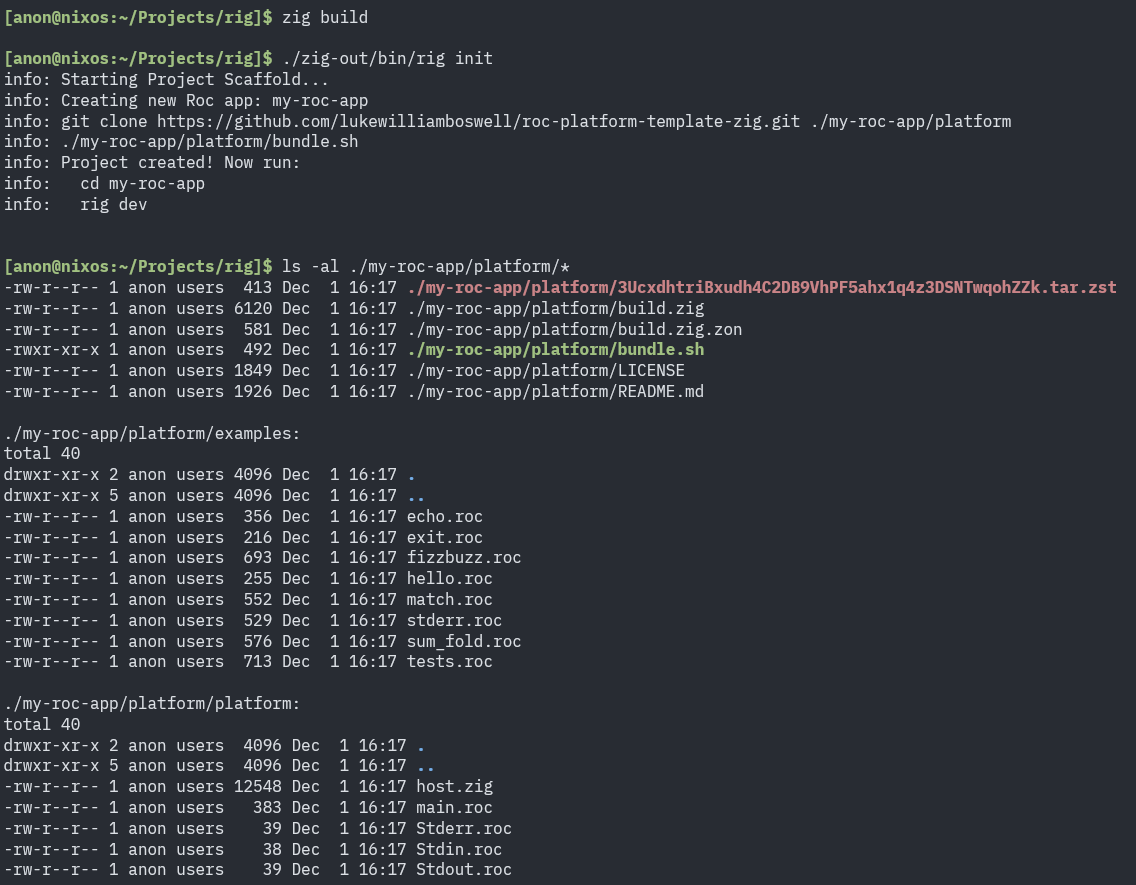Click the 'zig build' command text
The height and width of the screenshot is (885, 1136).
[325, 17]
